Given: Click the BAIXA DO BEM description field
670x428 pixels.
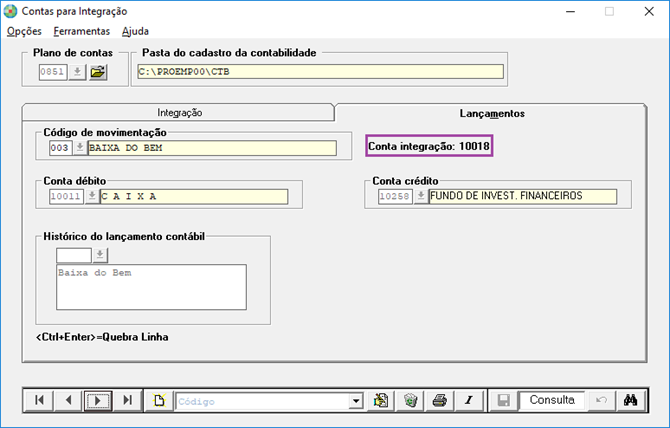Looking at the screenshot, I should [x=212, y=148].
